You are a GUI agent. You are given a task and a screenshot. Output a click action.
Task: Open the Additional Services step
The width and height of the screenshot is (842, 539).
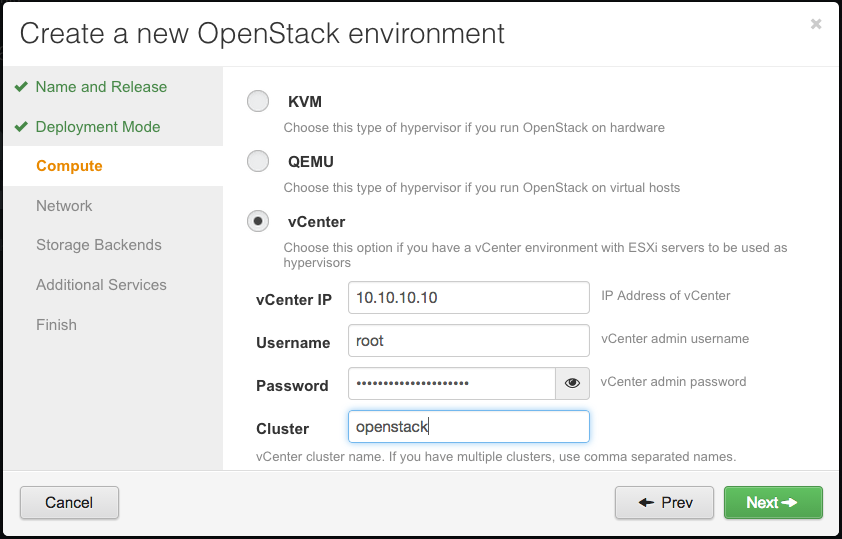101,285
